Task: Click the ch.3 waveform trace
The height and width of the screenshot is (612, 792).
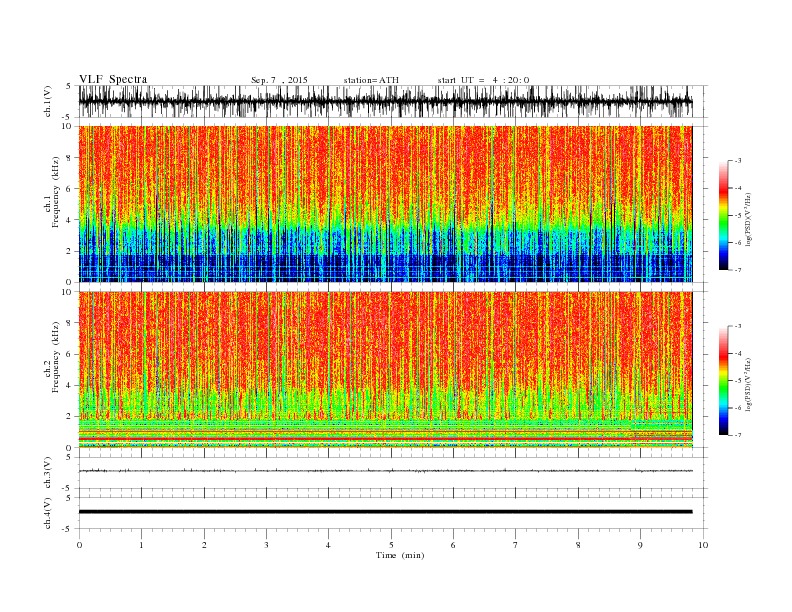Action: pos(385,471)
